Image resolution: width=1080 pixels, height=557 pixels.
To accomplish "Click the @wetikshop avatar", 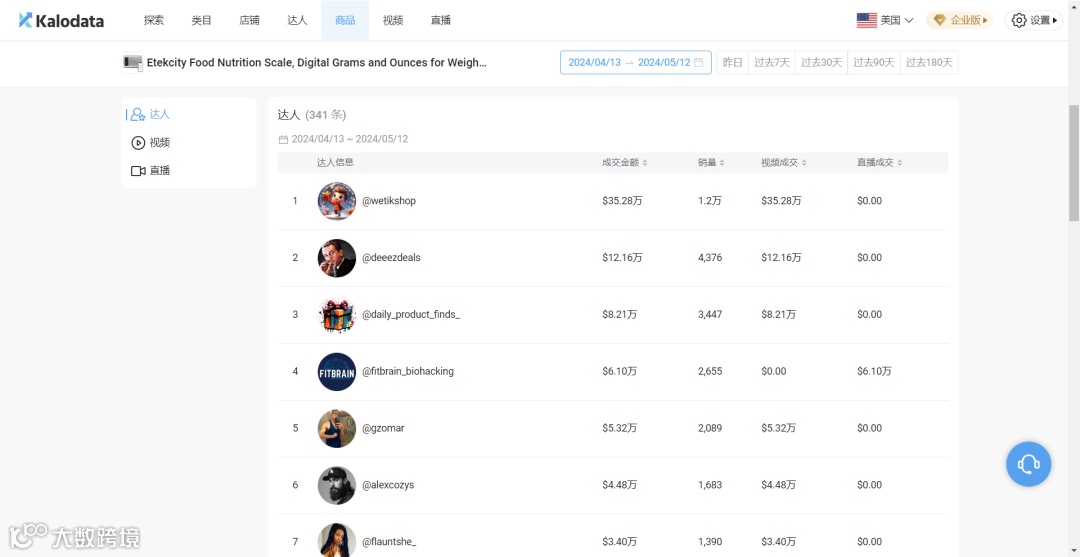I will (337, 201).
